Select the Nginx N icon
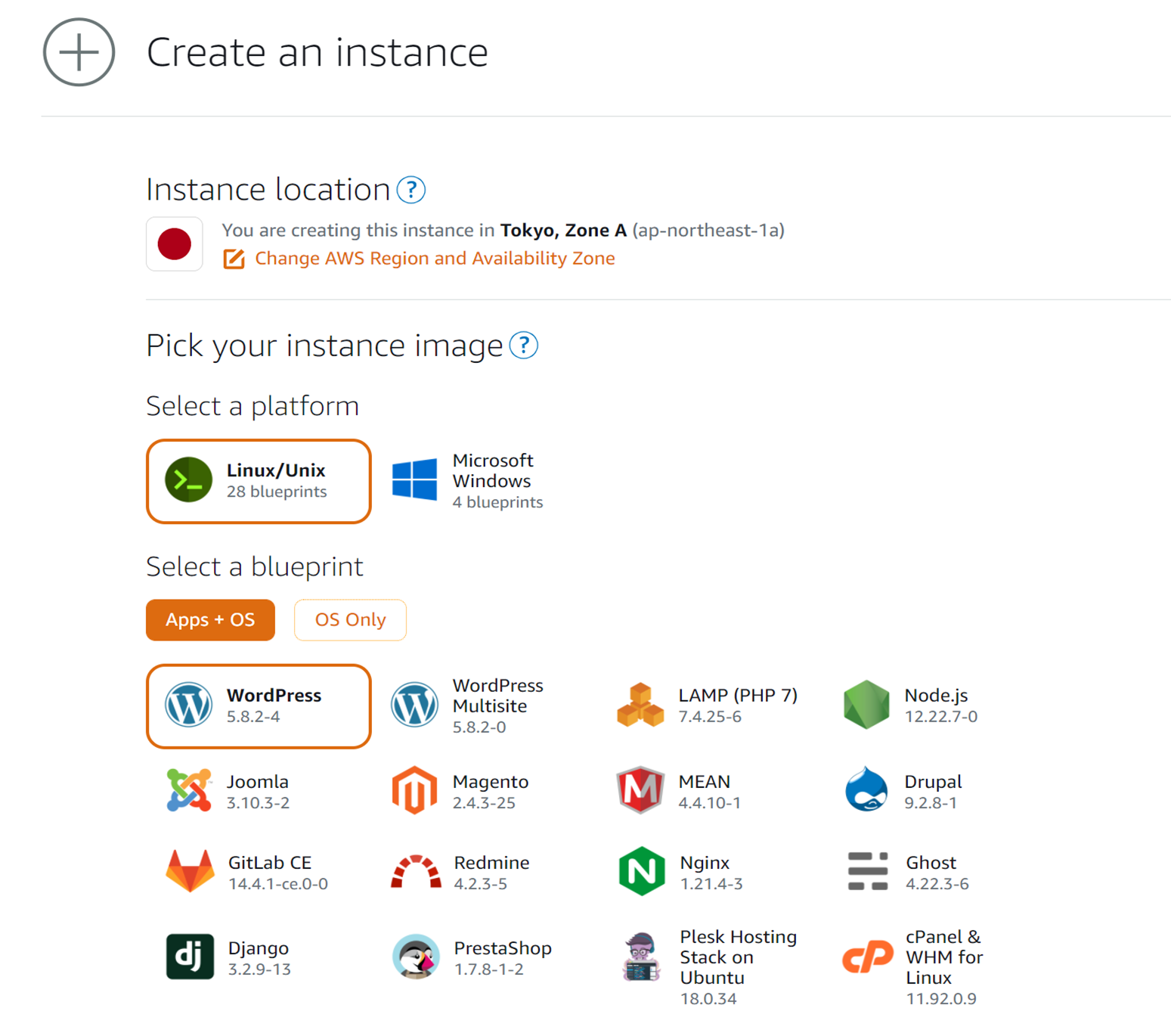 (x=642, y=871)
